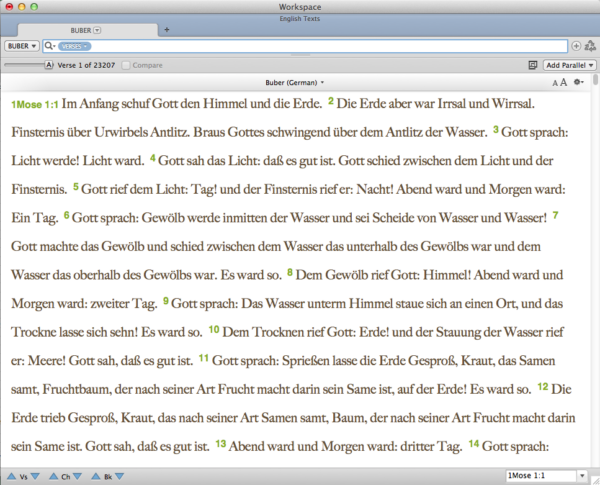Go to next book with Bk down arrow

[119, 476]
